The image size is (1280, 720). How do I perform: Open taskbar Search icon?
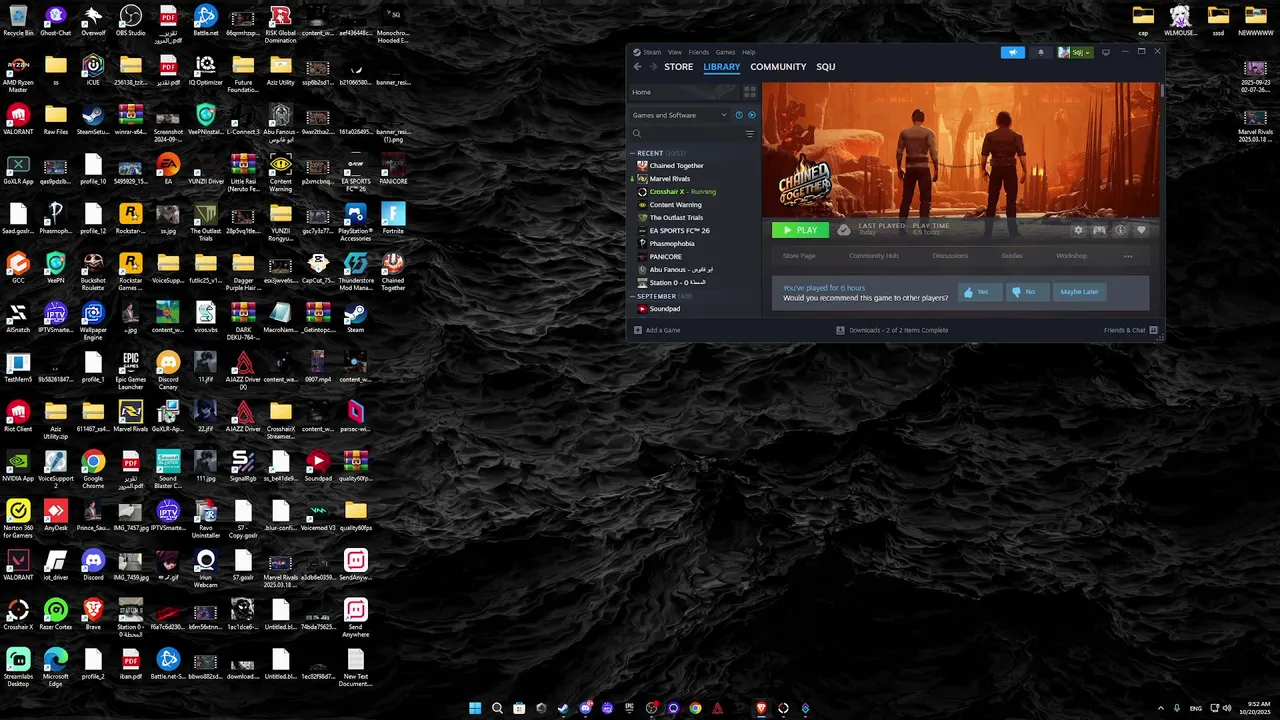497,708
